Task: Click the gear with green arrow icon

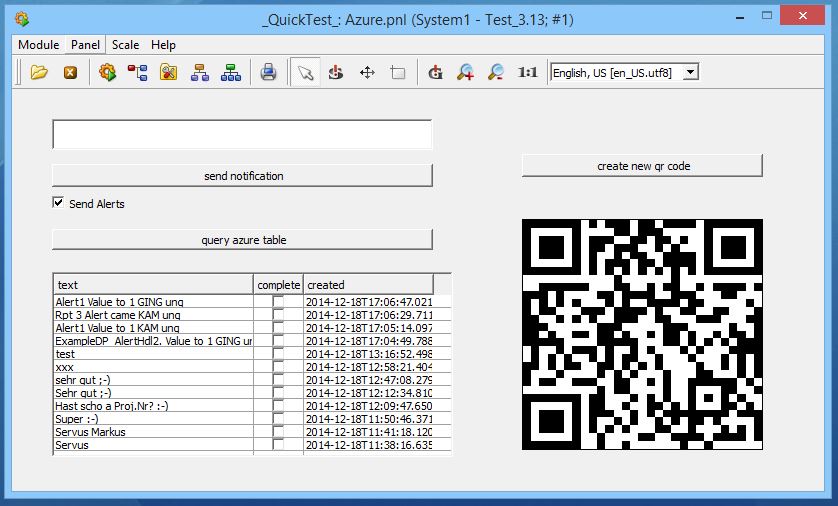Action: click(107, 72)
